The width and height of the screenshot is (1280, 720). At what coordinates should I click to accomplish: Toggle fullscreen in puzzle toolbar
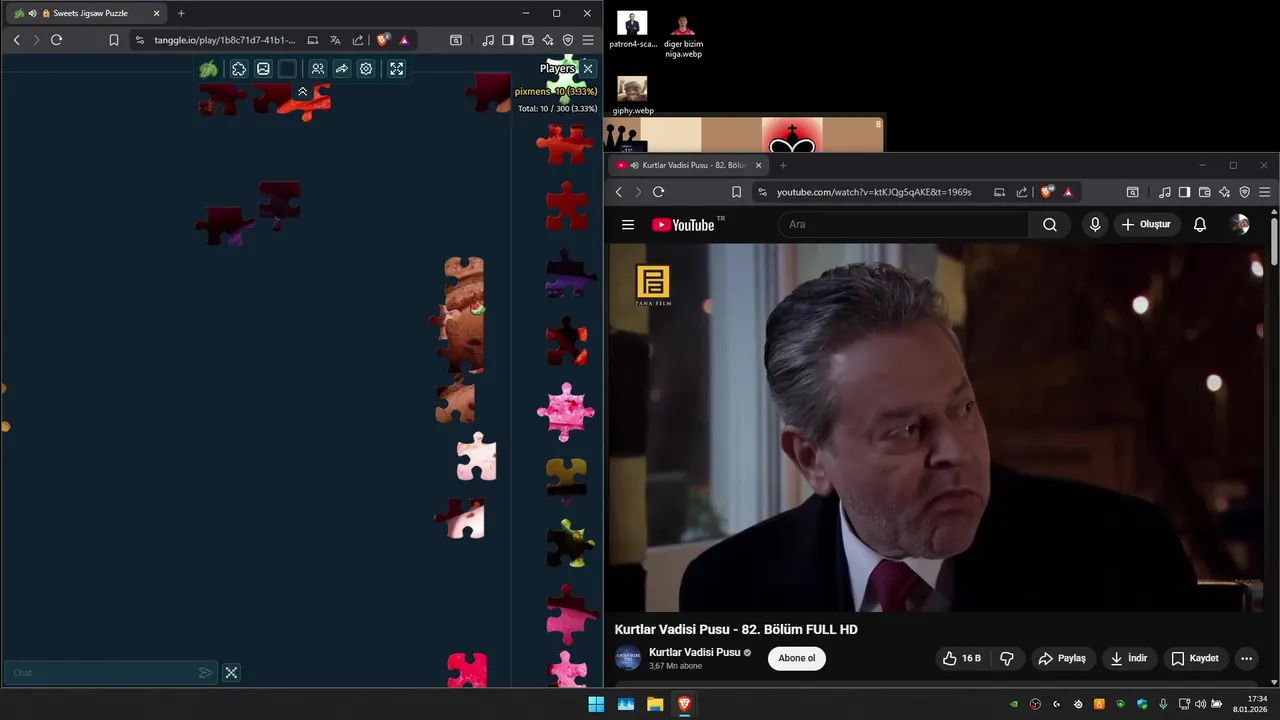[x=397, y=69]
